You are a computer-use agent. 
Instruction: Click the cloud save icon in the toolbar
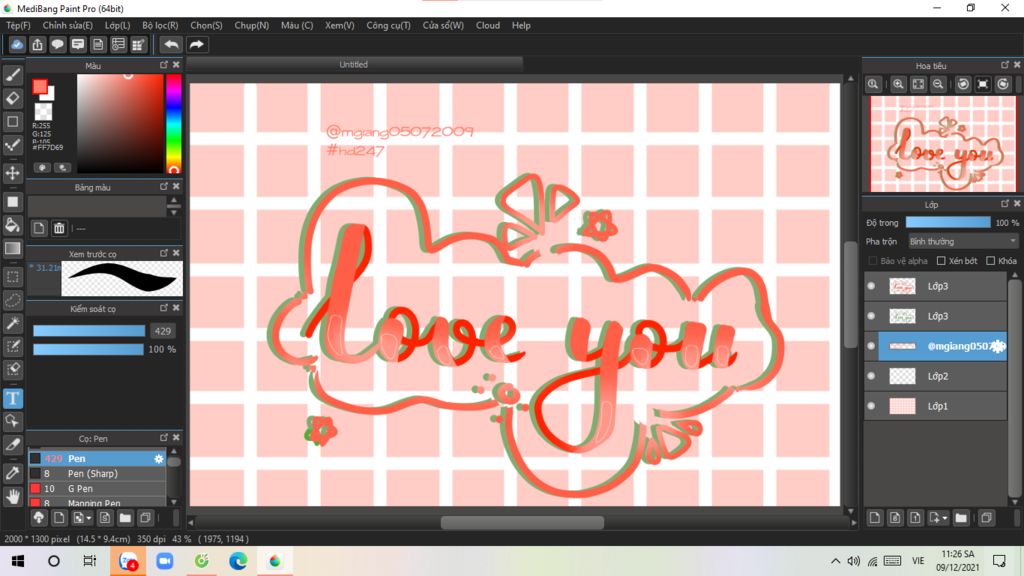click(x=17, y=44)
